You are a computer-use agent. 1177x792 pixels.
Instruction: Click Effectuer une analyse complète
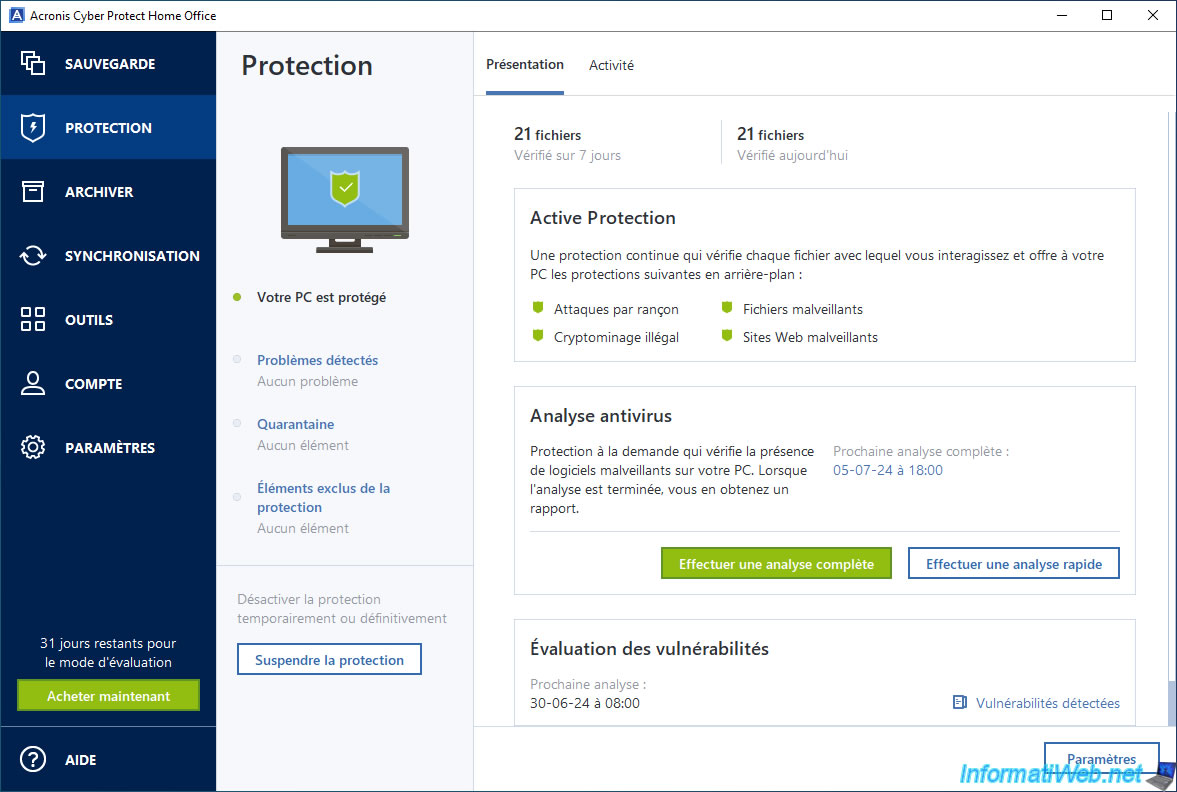776,563
